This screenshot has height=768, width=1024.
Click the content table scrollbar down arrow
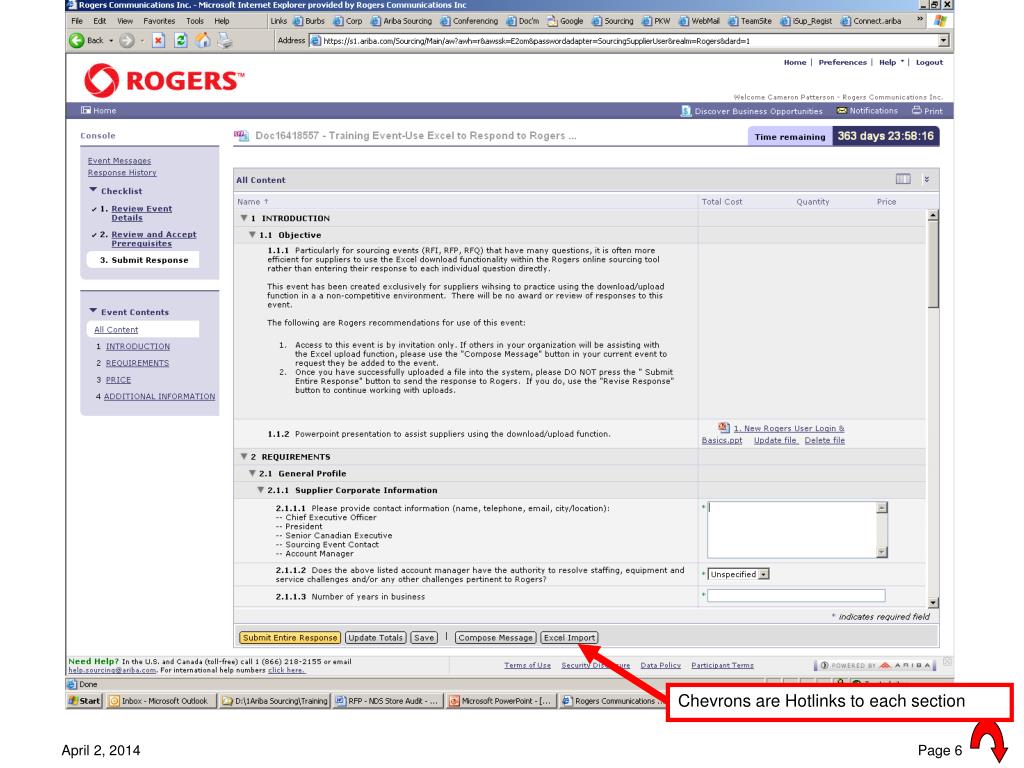tap(933, 603)
